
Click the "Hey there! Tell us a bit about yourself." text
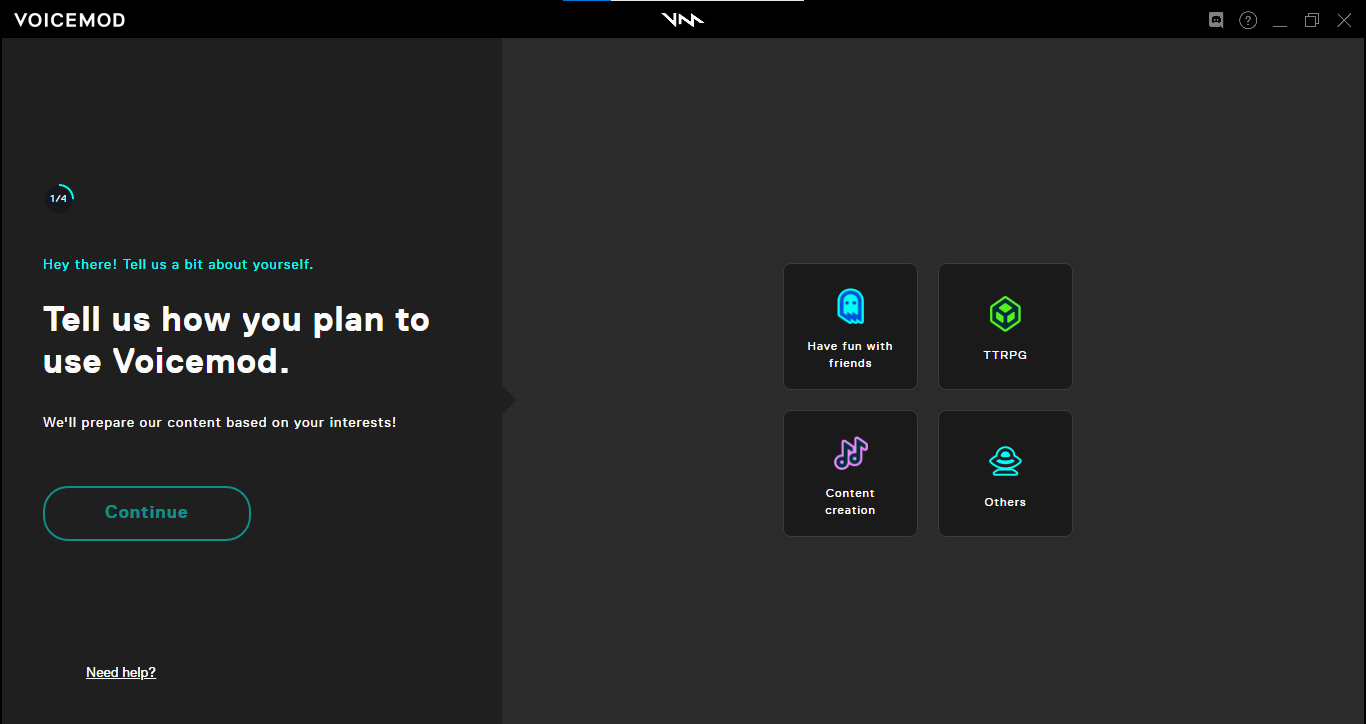tap(178, 265)
